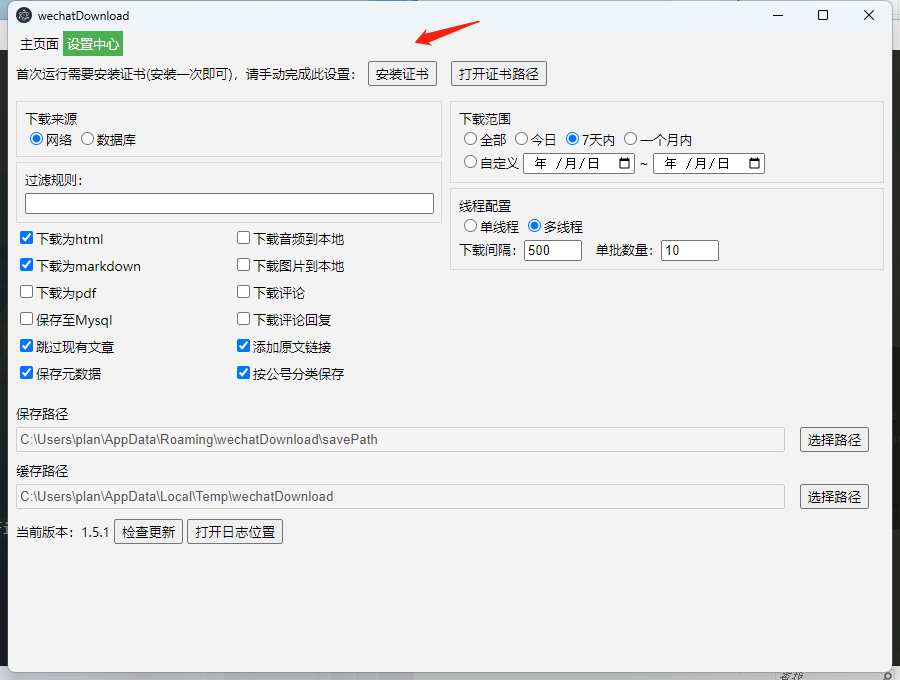Click the 下载间隔 value field

(x=552, y=251)
